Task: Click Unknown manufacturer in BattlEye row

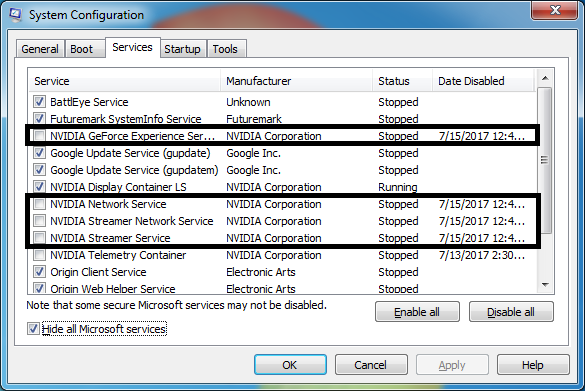Action: [x=248, y=102]
